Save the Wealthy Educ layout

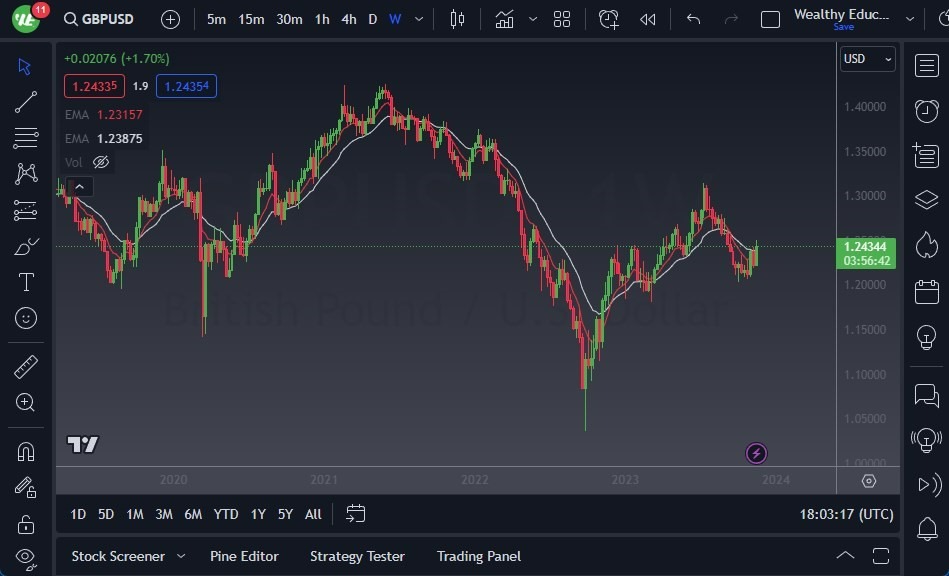point(843,27)
